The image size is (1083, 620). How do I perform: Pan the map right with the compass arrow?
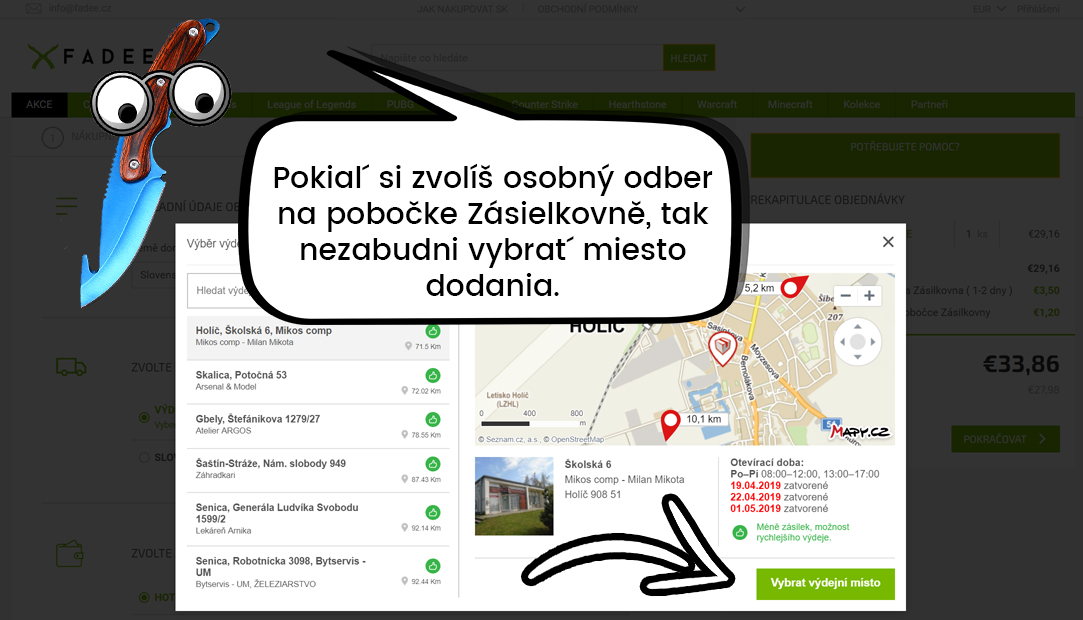pyautogui.click(x=872, y=342)
